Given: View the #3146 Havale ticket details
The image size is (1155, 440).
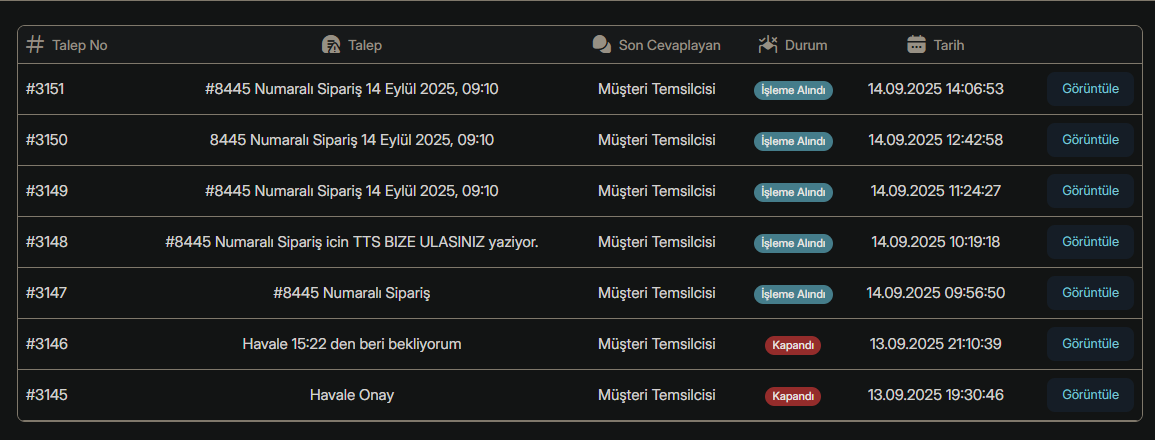Looking at the screenshot, I should click(x=1089, y=344).
